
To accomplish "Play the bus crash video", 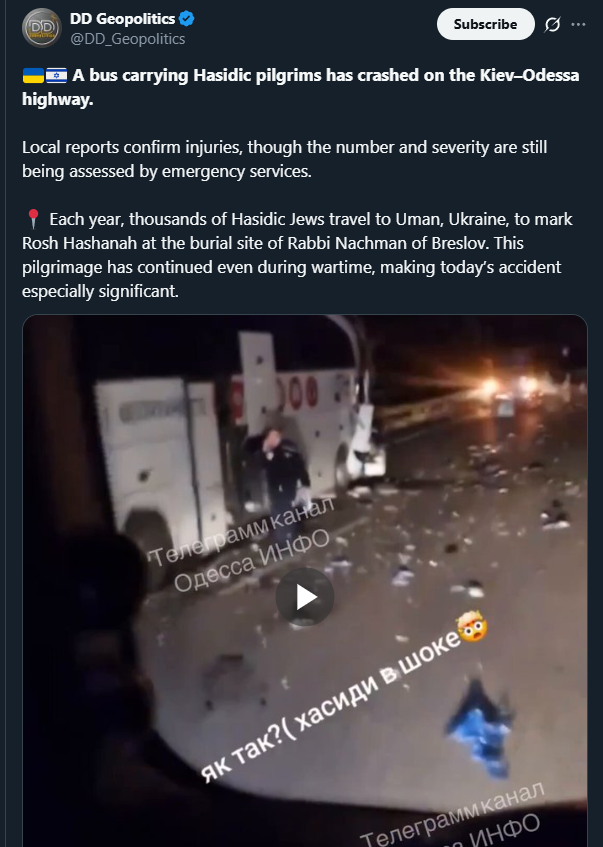I will (x=305, y=597).
